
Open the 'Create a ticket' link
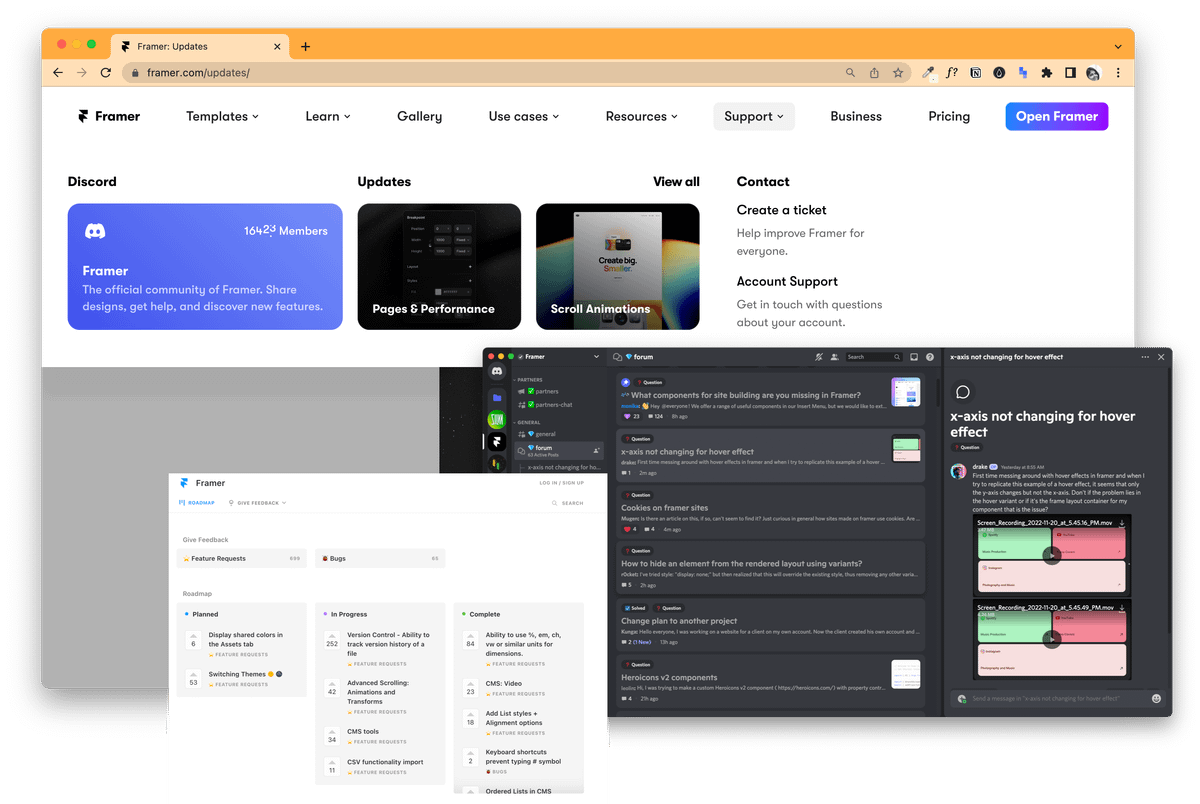tap(782, 210)
